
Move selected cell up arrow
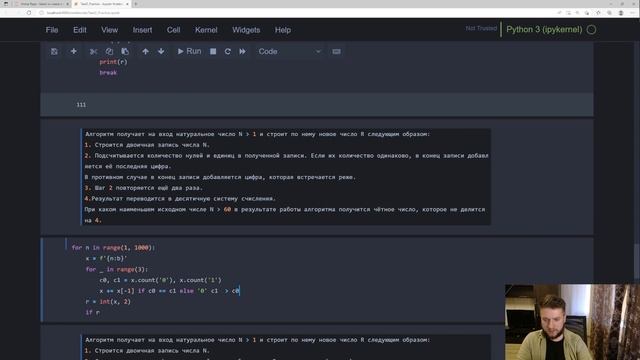click(x=145, y=51)
